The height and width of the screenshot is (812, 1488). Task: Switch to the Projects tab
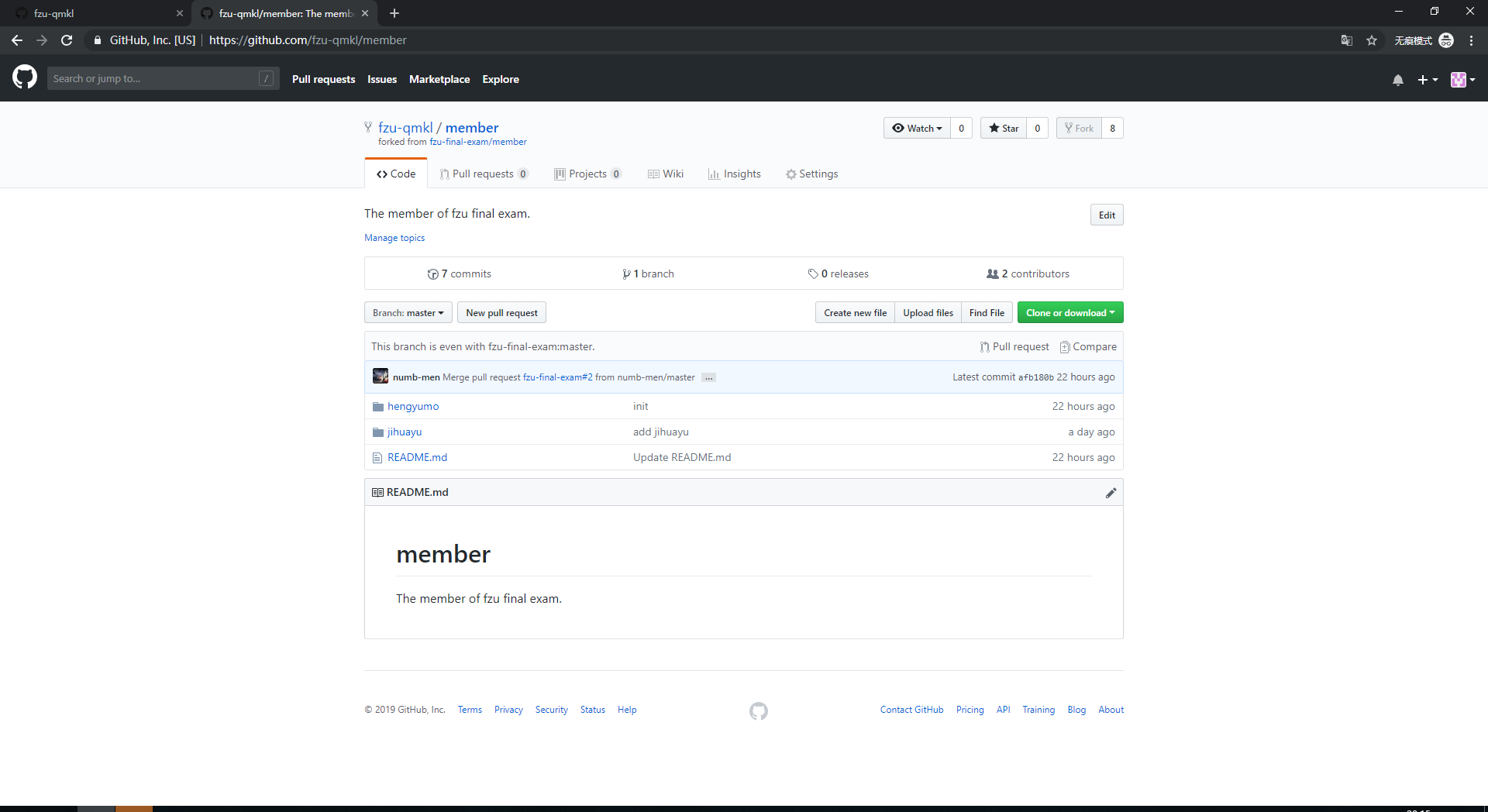click(587, 174)
